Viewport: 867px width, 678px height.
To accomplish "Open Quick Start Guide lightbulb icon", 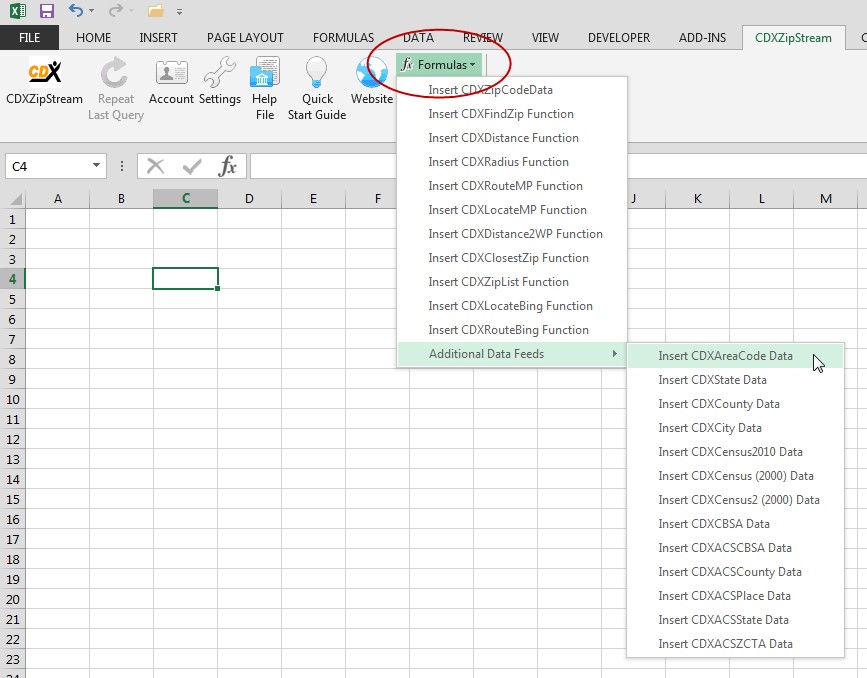I will [317, 72].
